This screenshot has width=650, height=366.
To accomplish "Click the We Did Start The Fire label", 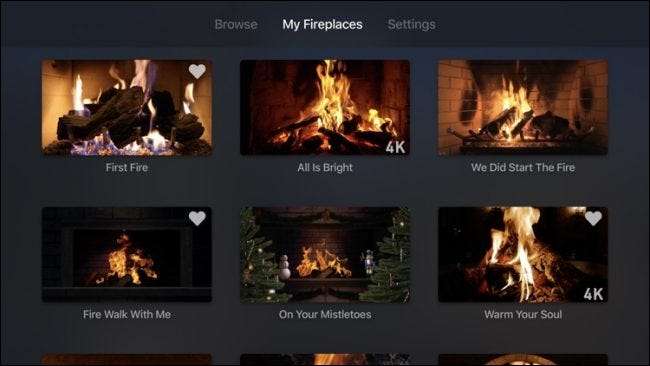I will [523, 167].
